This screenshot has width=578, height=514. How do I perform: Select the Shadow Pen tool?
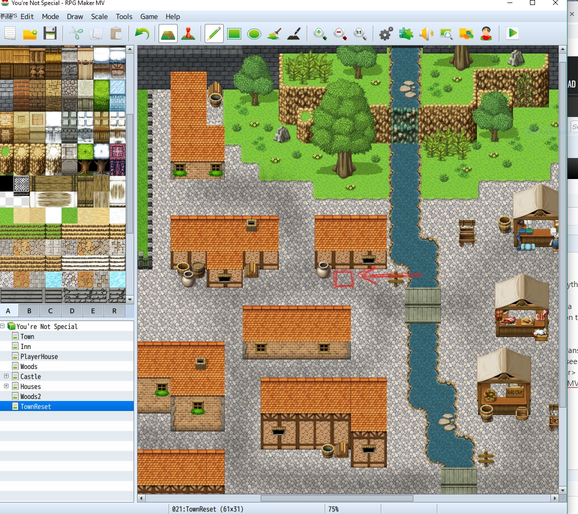pos(294,34)
